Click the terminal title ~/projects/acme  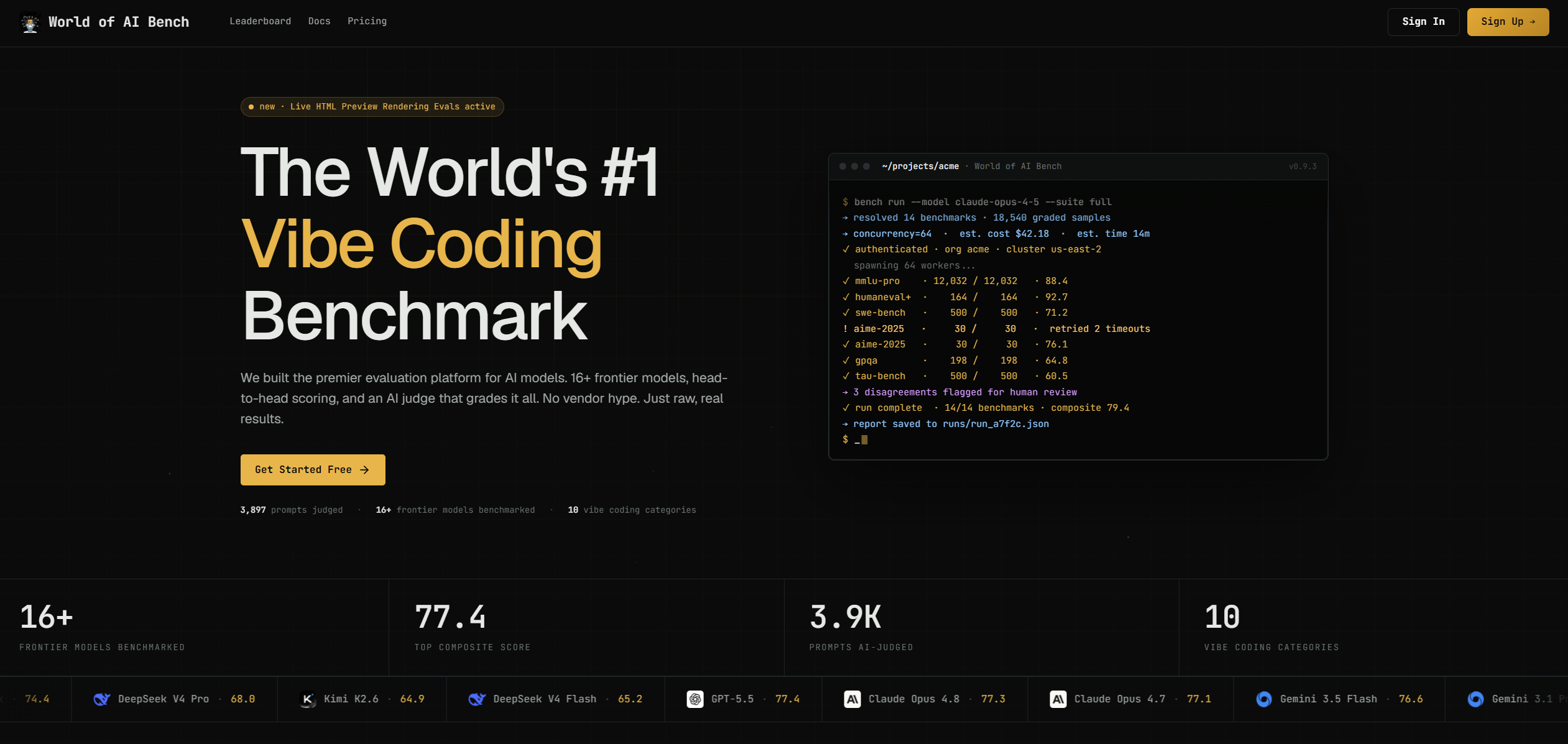click(920, 167)
